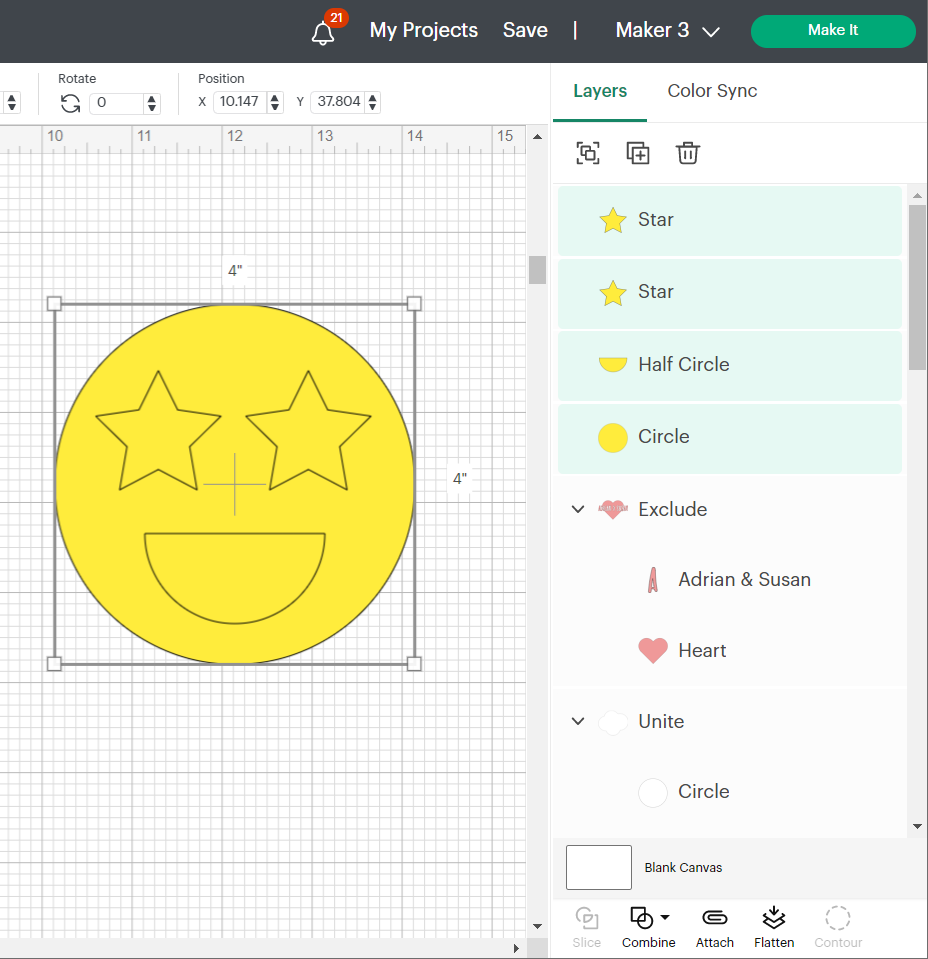
Task: Click the Rotate angle input field
Action: [x=117, y=103]
